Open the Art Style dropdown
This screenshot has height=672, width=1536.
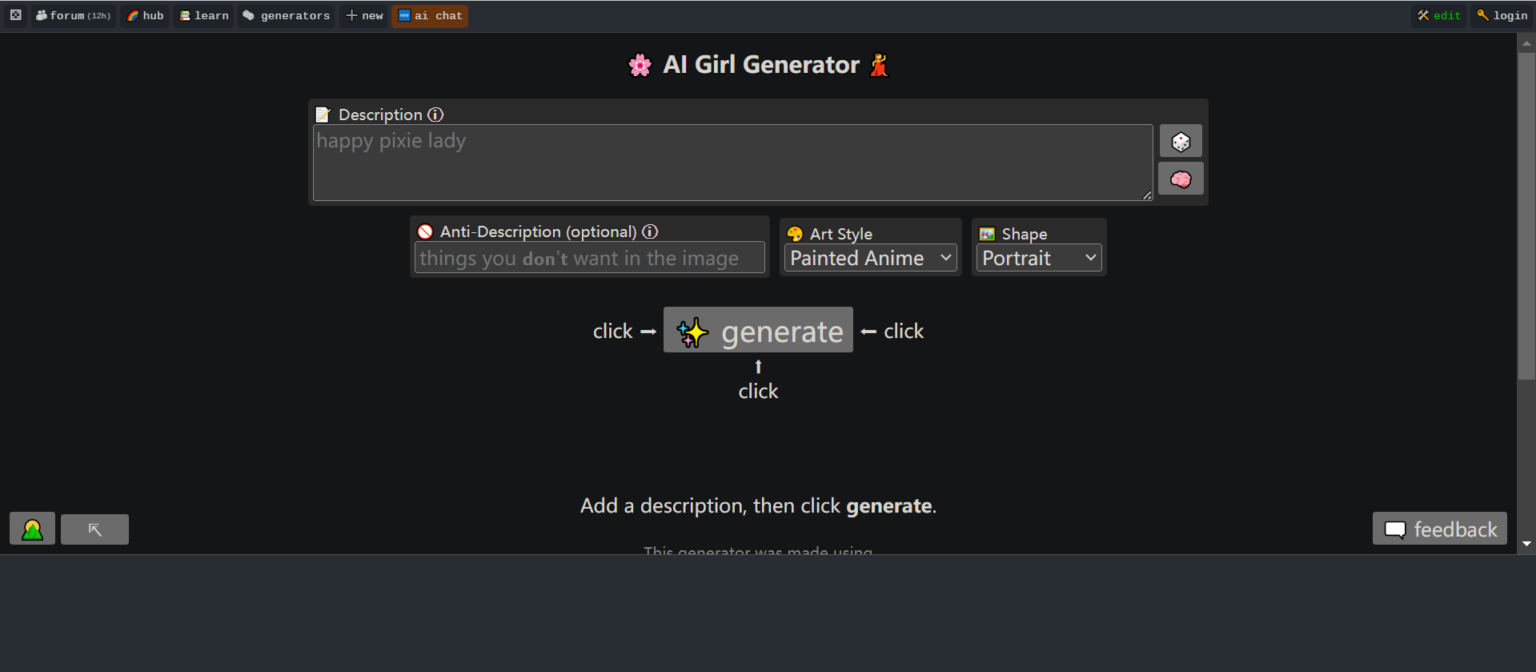(x=870, y=258)
